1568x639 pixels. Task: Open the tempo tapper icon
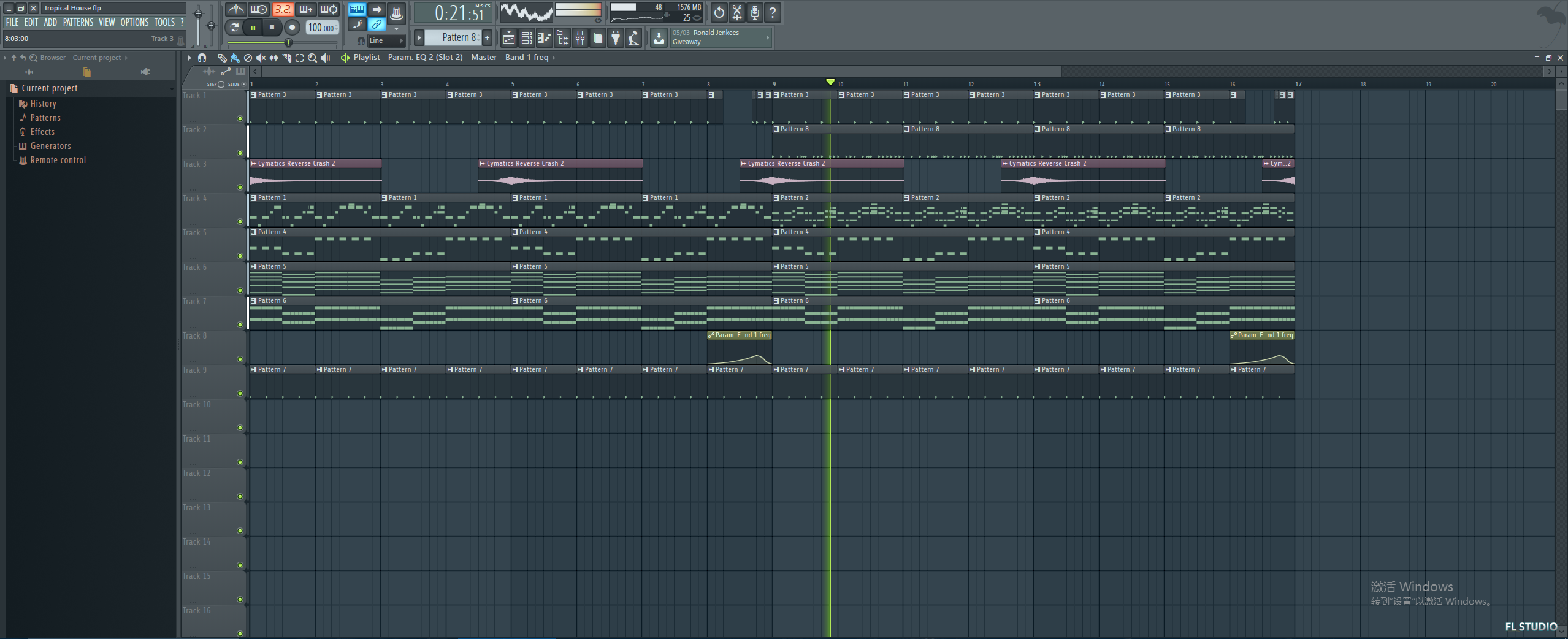(x=633, y=38)
